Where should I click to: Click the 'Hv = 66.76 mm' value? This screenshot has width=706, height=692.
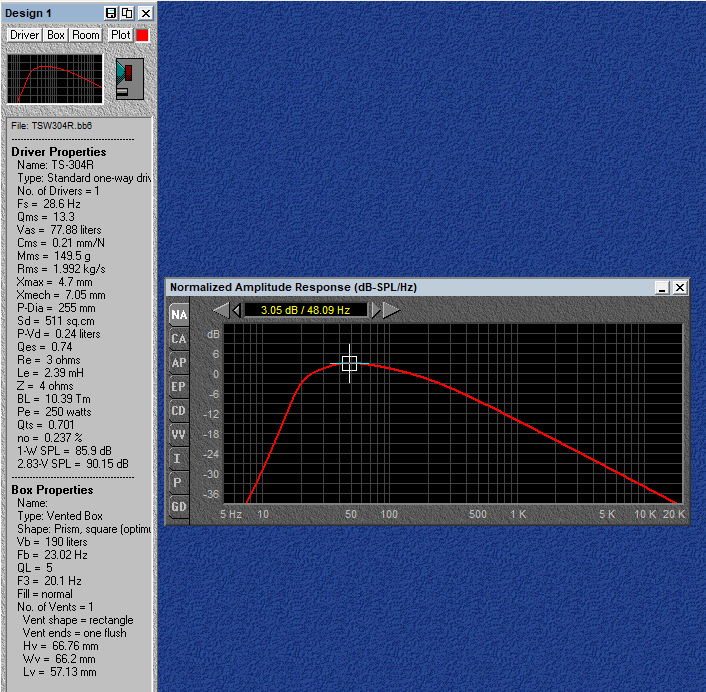[x=61, y=646]
